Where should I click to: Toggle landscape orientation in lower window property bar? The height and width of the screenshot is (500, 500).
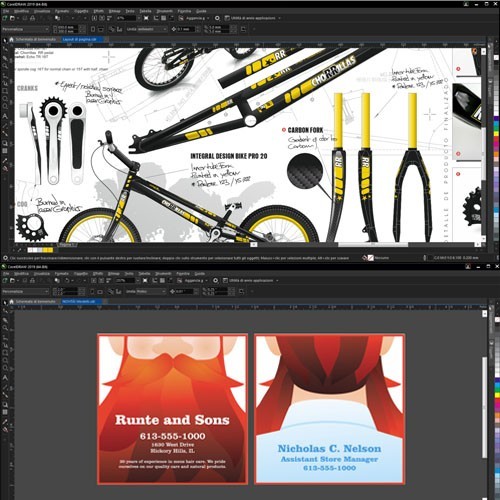[x=100, y=291]
